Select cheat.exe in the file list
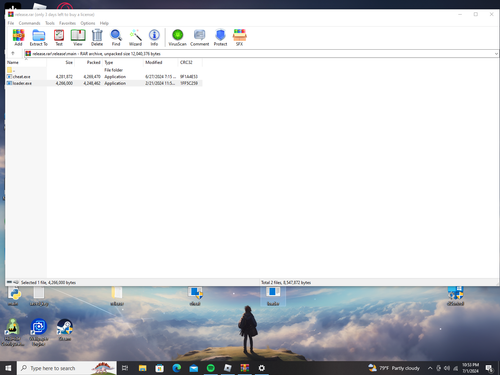 point(104,77)
